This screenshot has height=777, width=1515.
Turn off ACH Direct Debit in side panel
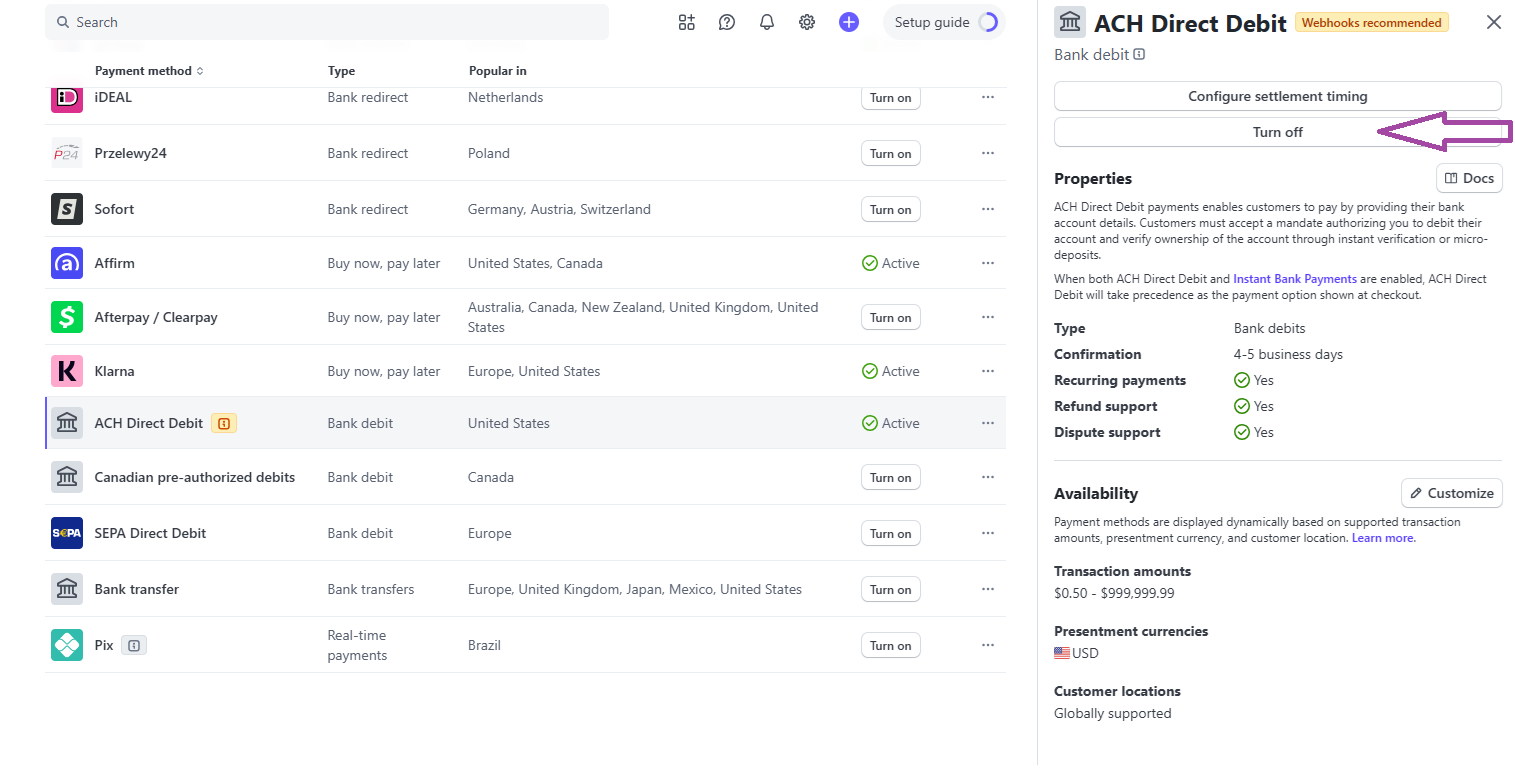coord(1277,132)
